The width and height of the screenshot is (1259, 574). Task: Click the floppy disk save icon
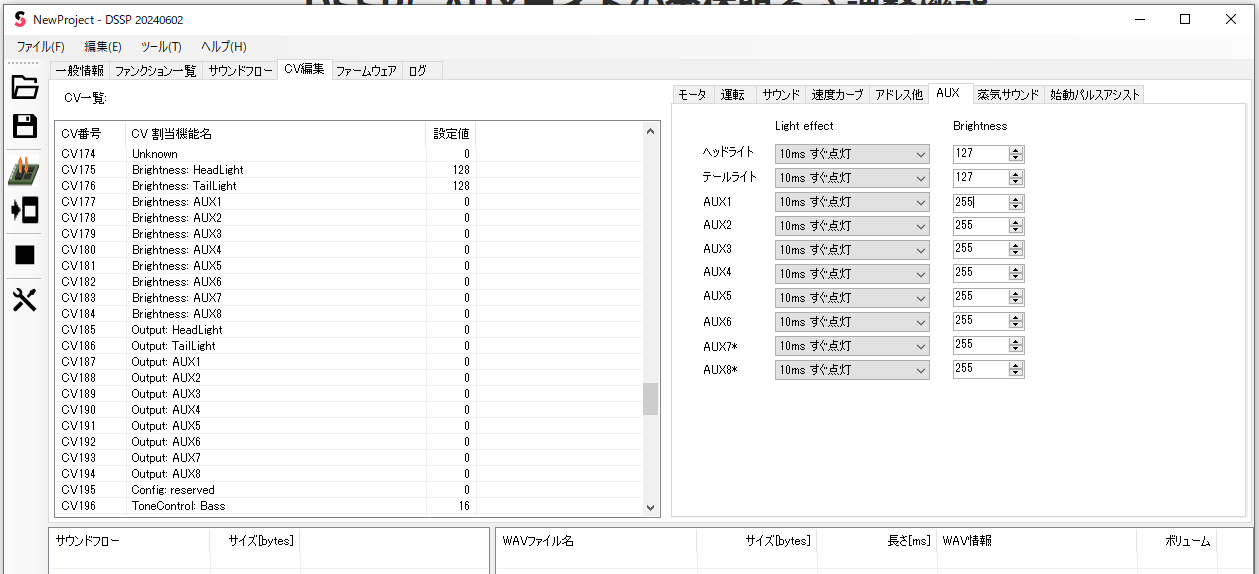25,126
